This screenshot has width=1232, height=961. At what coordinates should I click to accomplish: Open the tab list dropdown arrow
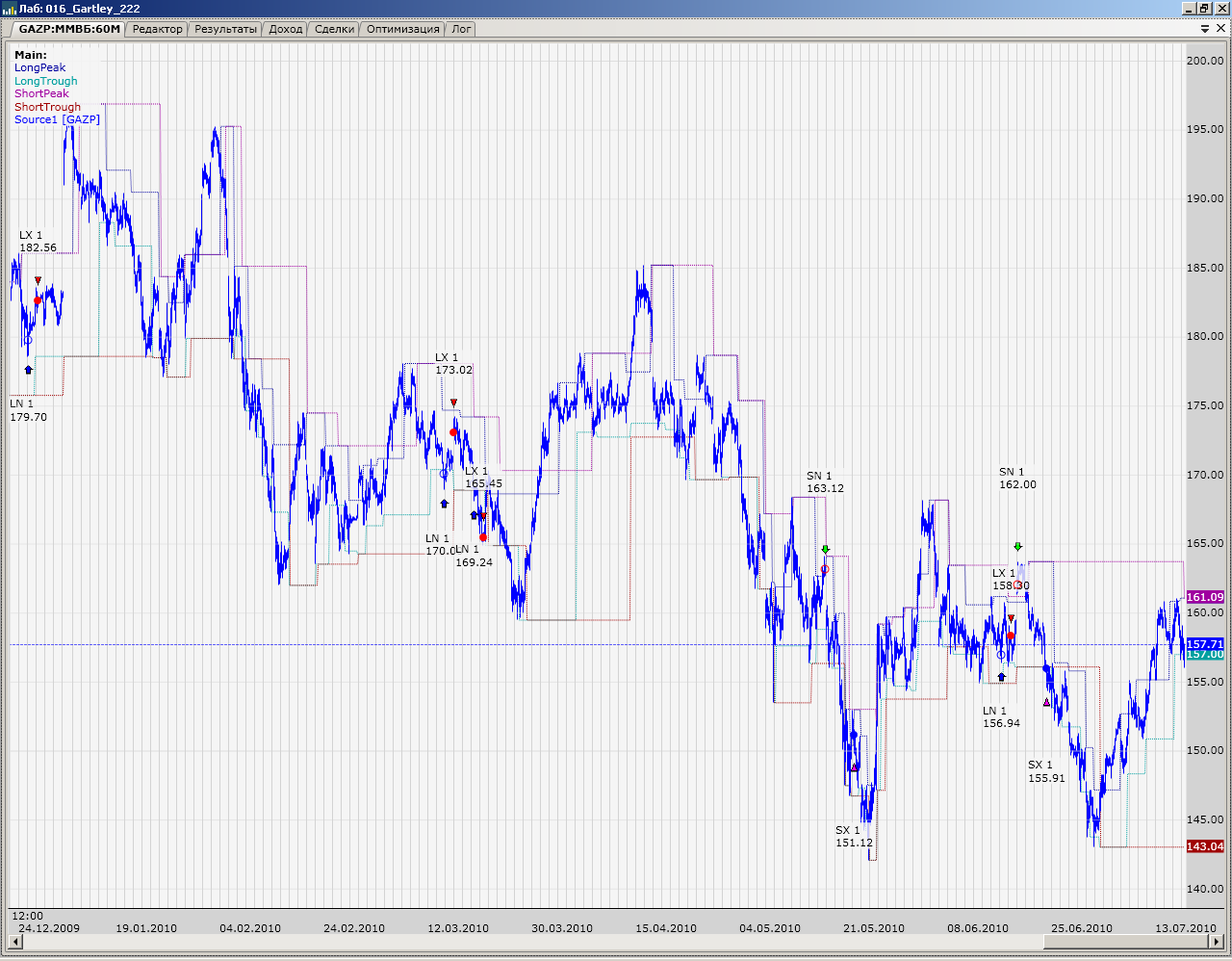click(x=1205, y=29)
